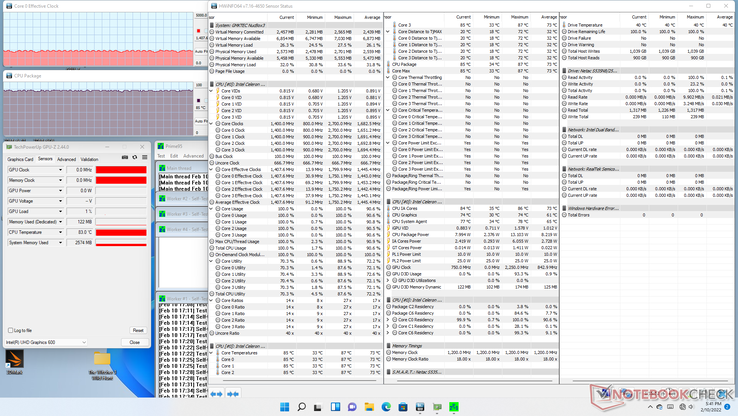Collapse the Core Ratios group
Image resolution: width=738 pixels, height=416 pixels.
tap(212, 300)
